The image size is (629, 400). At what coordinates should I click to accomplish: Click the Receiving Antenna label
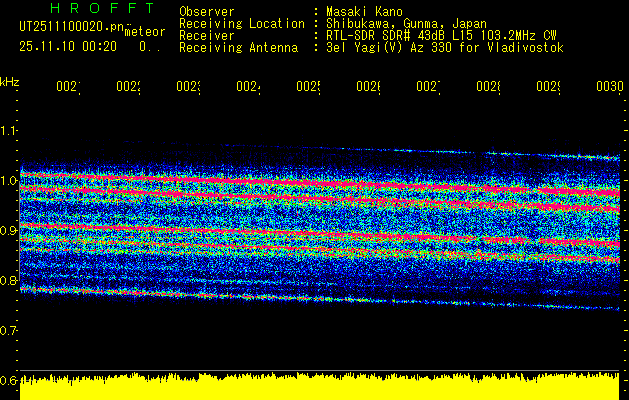pos(238,48)
